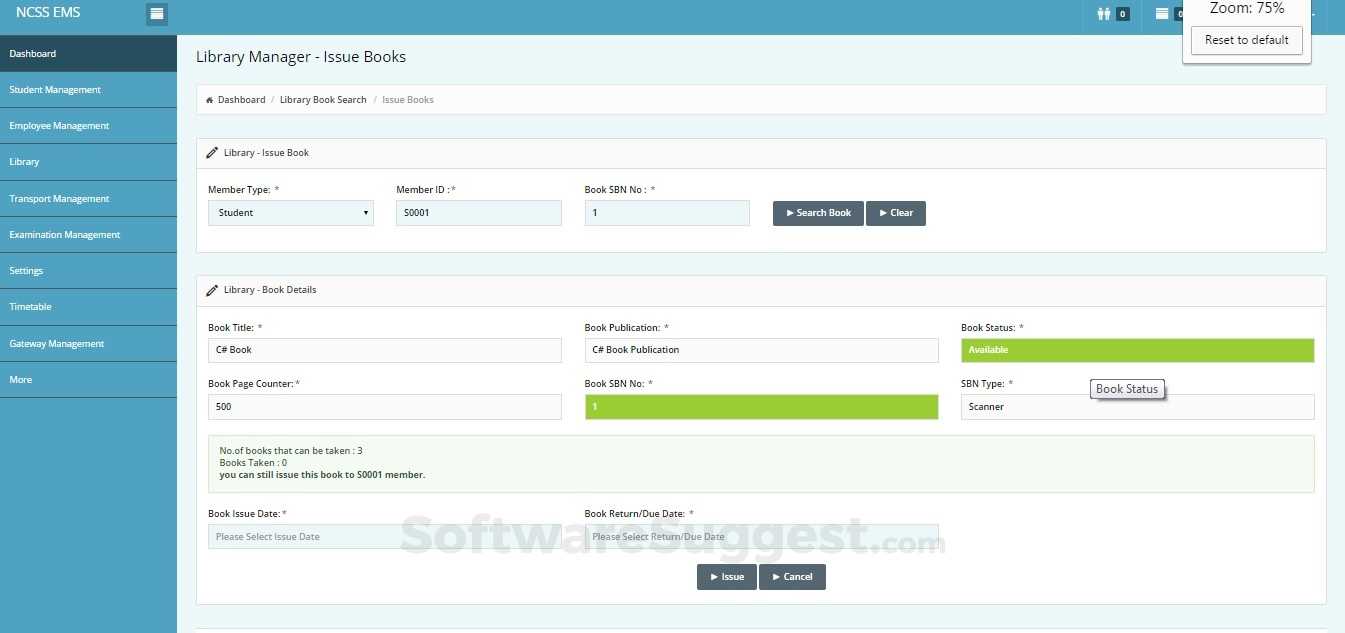1345x633 pixels.
Task: Open Timetable in the sidebar
Action: coord(88,307)
